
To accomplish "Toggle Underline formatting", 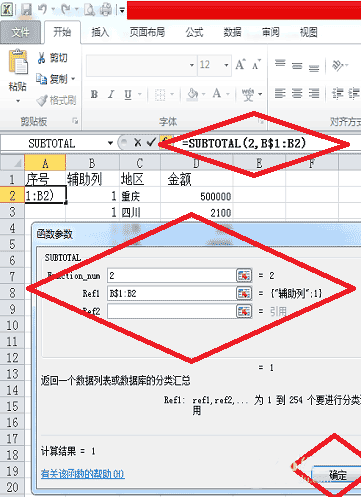I will [128, 94].
